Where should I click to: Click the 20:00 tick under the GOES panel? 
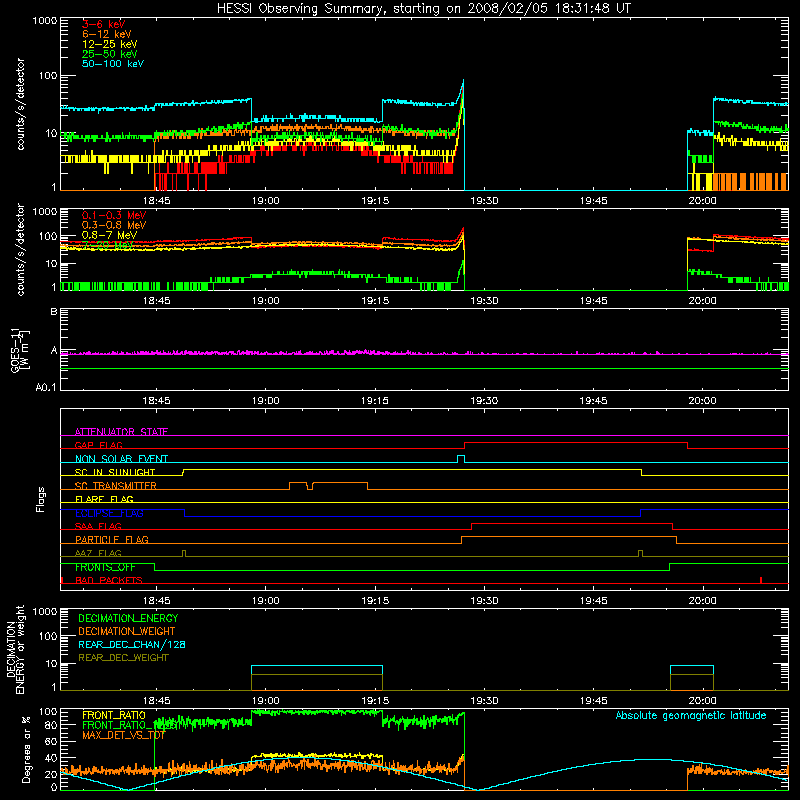click(x=703, y=401)
